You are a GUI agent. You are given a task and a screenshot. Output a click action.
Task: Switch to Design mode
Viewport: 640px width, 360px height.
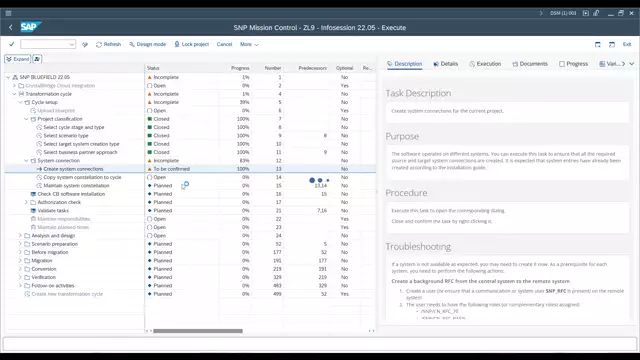click(x=147, y=44)
